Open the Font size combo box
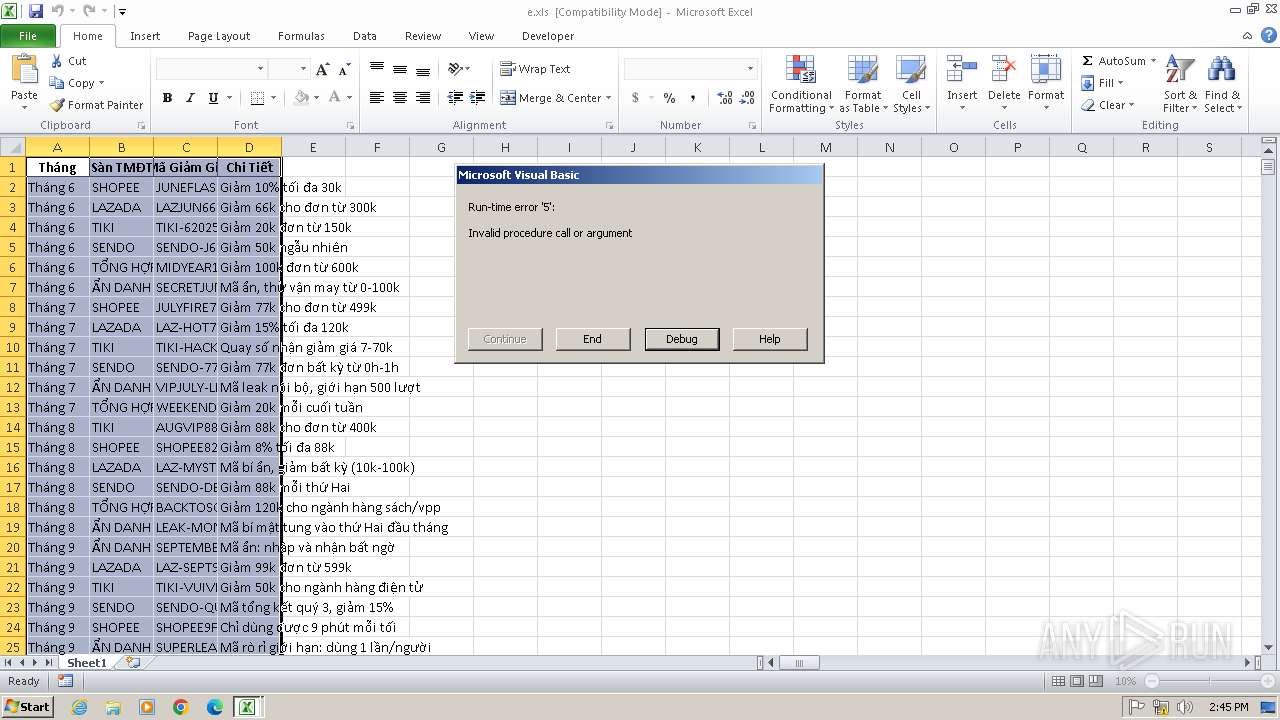Image resolution: width=1280 pixels, height=720 pixels. click(288, 69)
